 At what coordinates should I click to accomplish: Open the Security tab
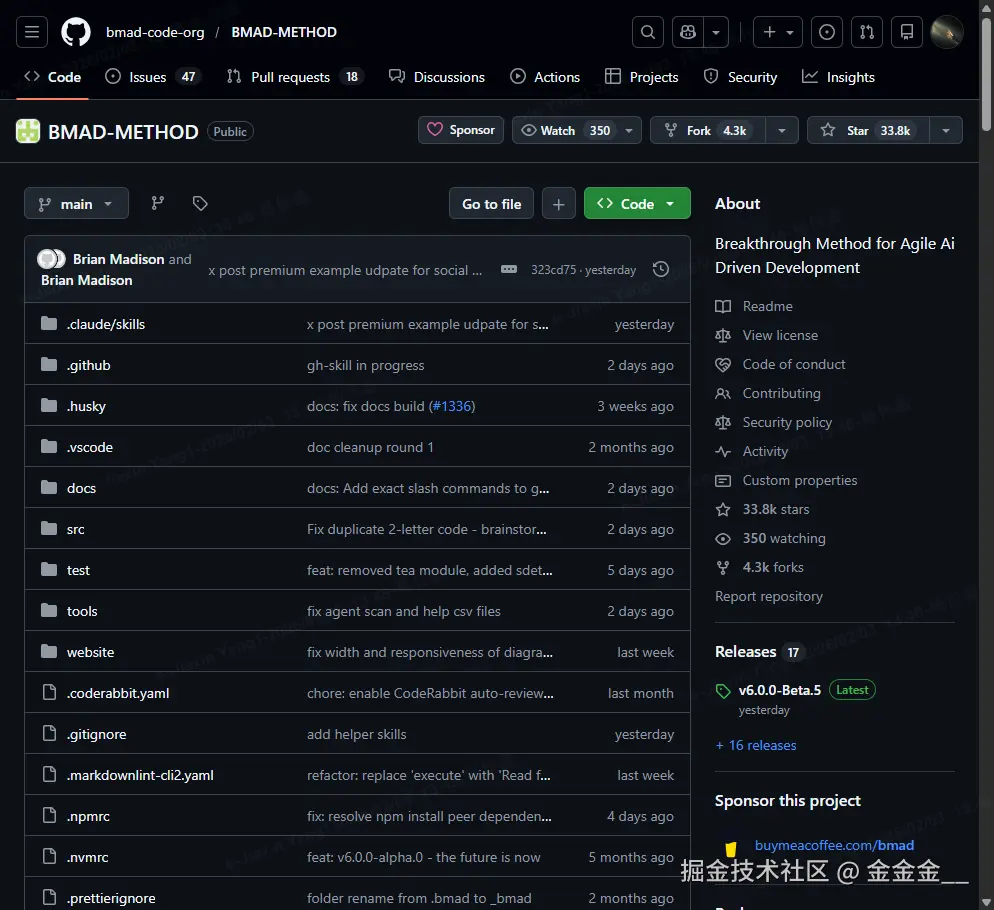(x=740, y=77)
